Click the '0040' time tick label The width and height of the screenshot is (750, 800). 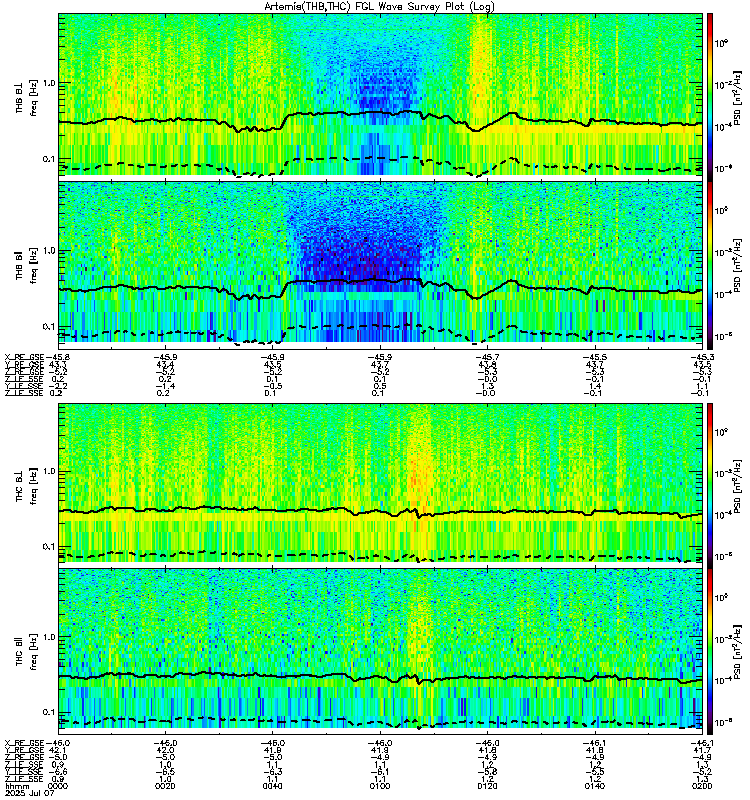pyautogui.click(x=272, y=786)
